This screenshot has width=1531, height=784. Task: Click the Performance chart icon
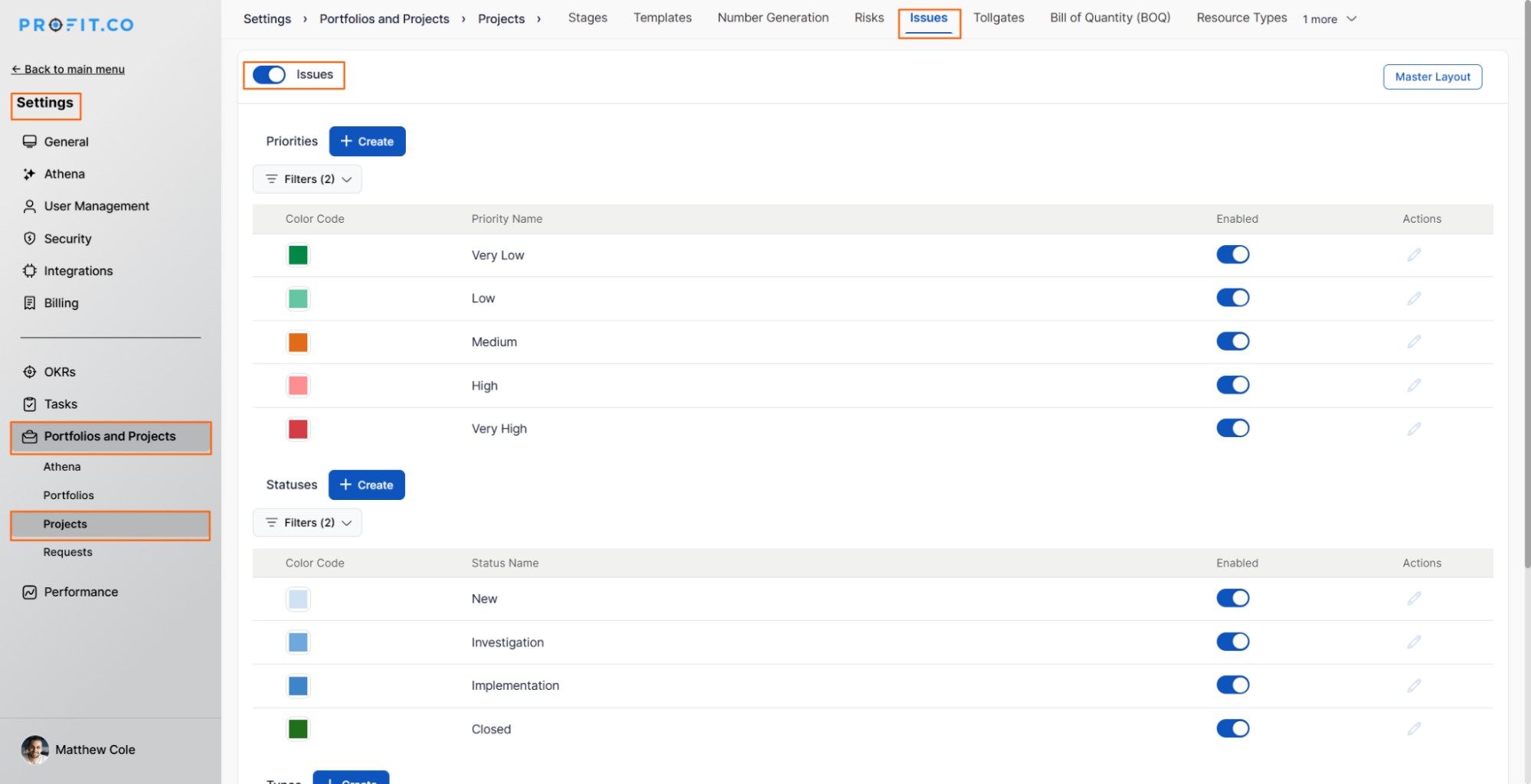click(x=30, y=592)
